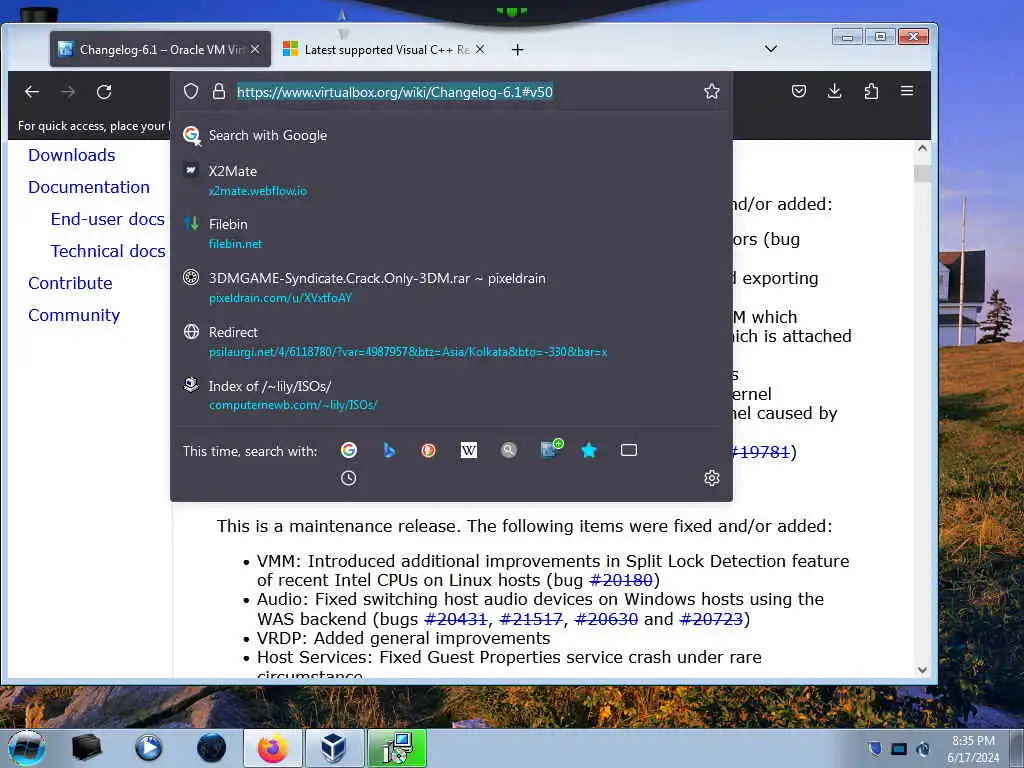Switch to Latest supported Visual C++ tab
The width and height of the screenshot is (1024, 768).
(385, 49)
